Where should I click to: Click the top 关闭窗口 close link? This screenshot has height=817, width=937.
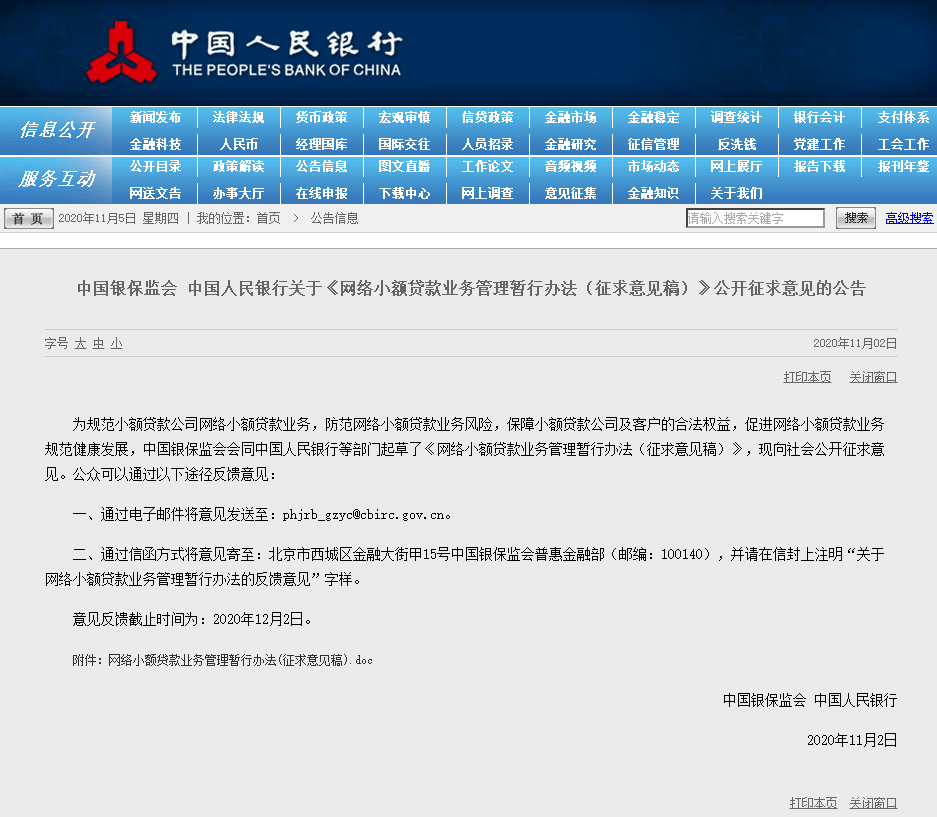click(x=873, y=377)
